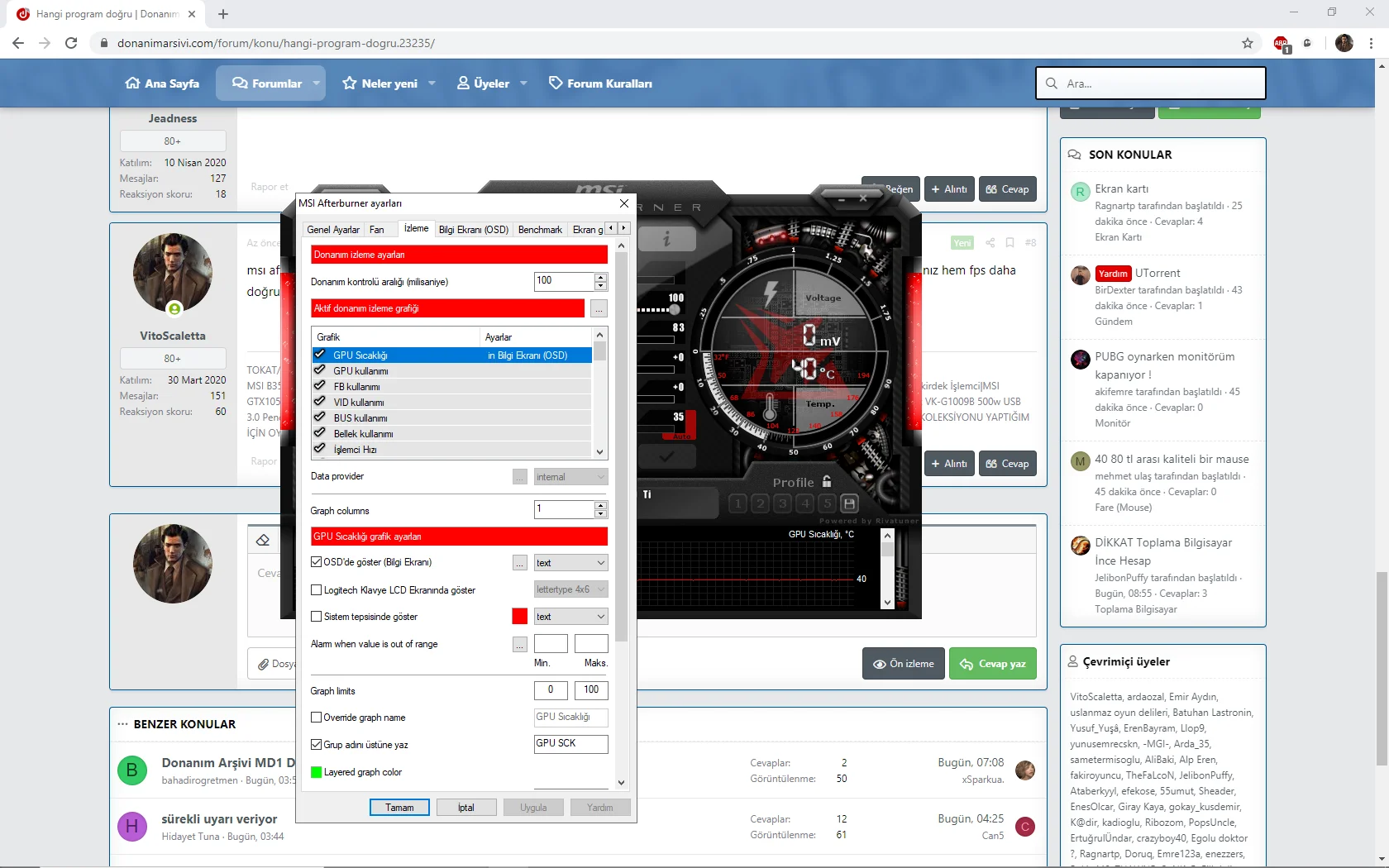The image size is (1389, 868).
Task: Go back with the browser back arrow
Action: 18,43
